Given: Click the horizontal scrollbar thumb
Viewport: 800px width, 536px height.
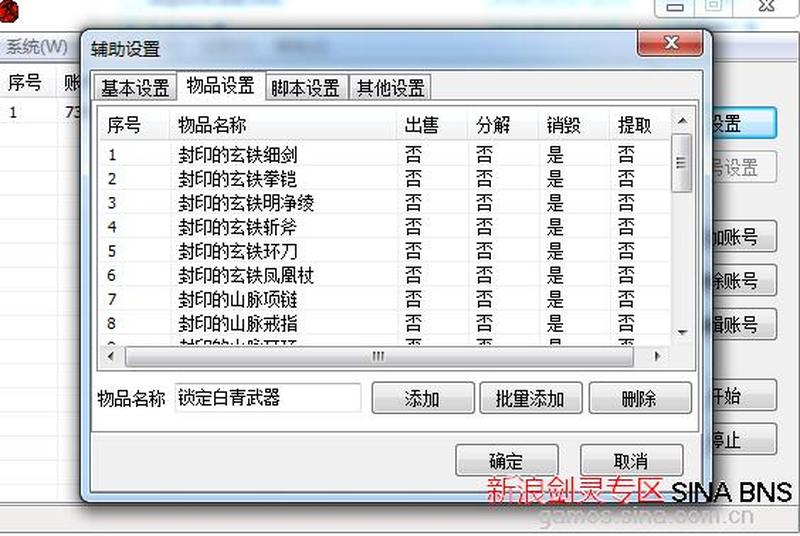Looking at the screenshot, I should point(379,356).
